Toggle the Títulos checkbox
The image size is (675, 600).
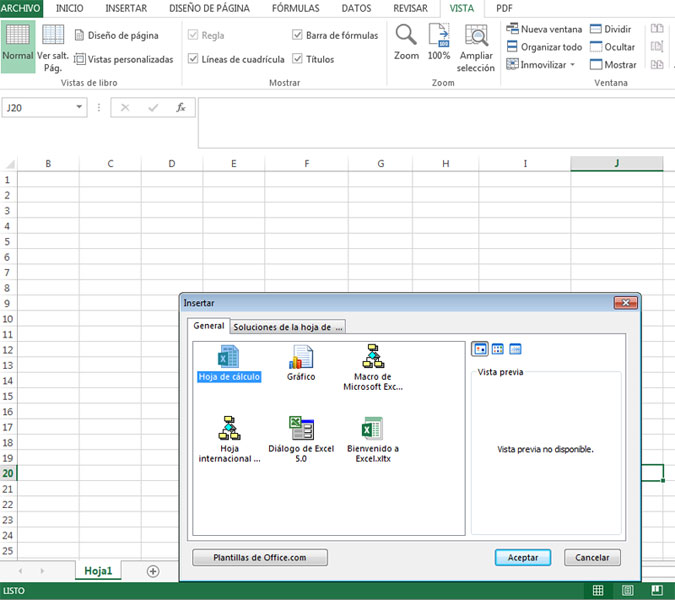297,59
